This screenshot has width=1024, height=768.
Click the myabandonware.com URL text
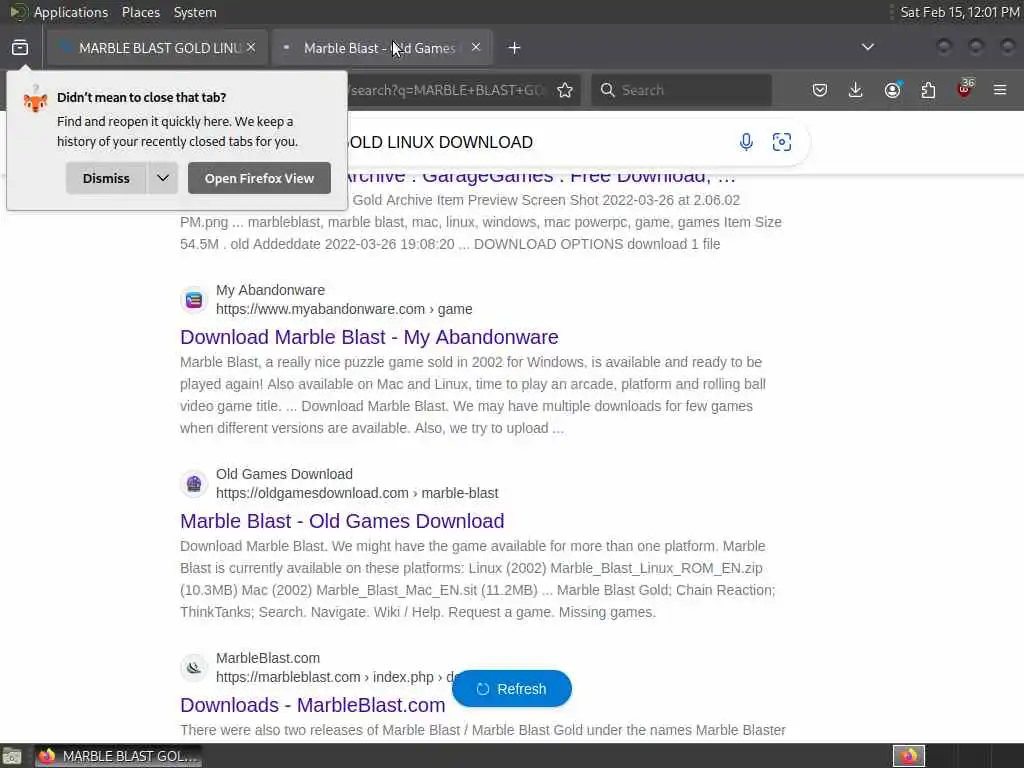[344, 309]
